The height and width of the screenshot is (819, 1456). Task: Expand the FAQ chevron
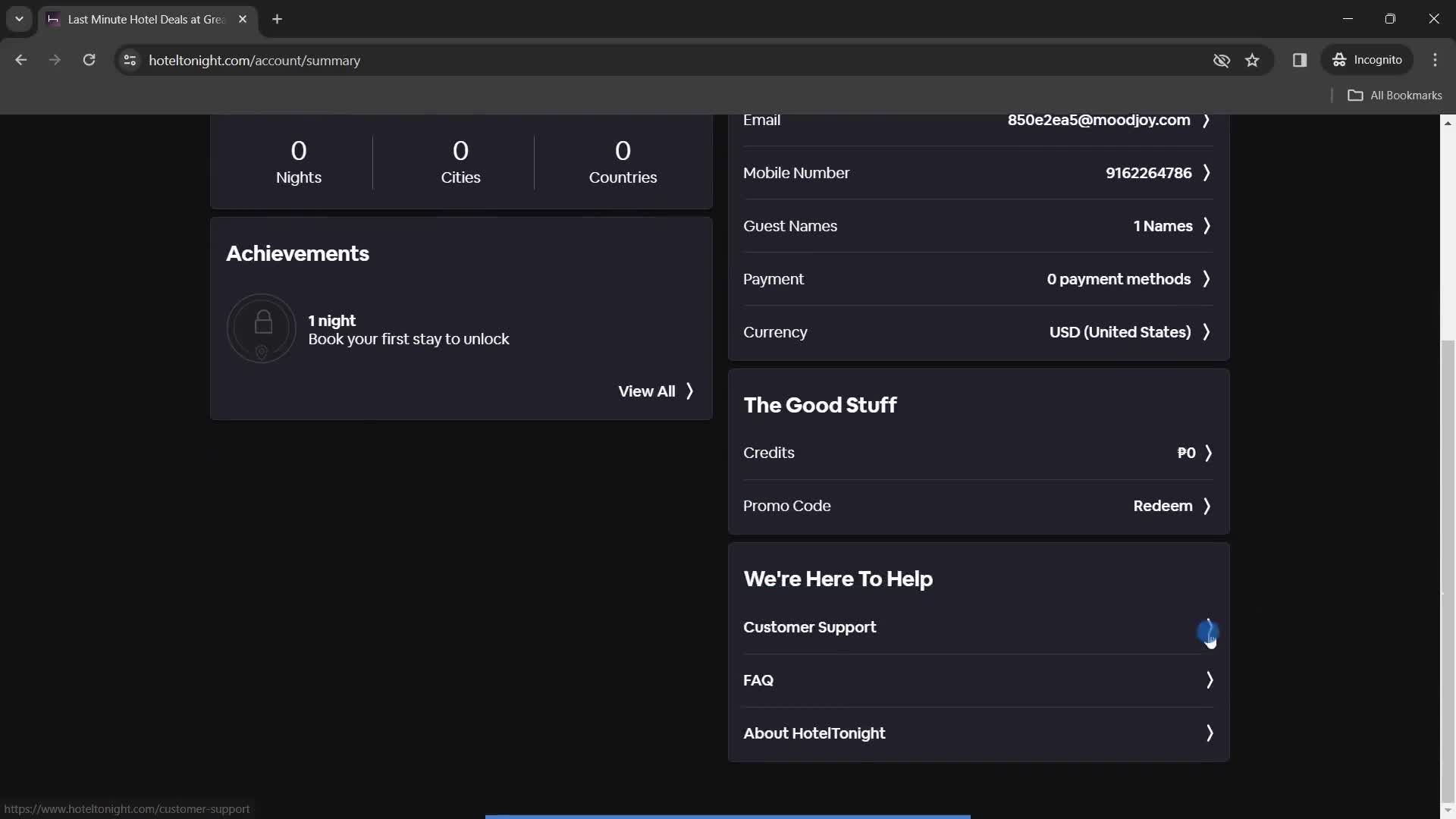pyautogui.click(x=1210, y=680)
